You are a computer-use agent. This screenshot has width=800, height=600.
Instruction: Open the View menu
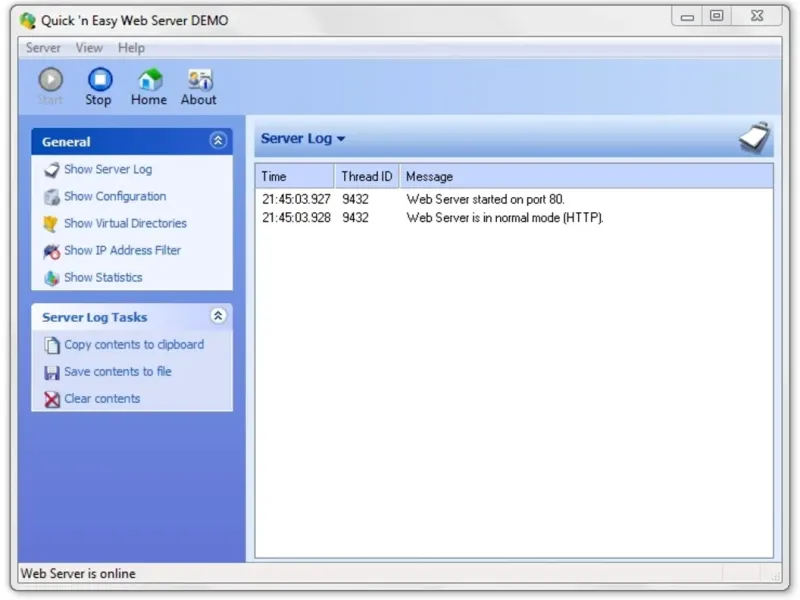click(x=89, y=48)
